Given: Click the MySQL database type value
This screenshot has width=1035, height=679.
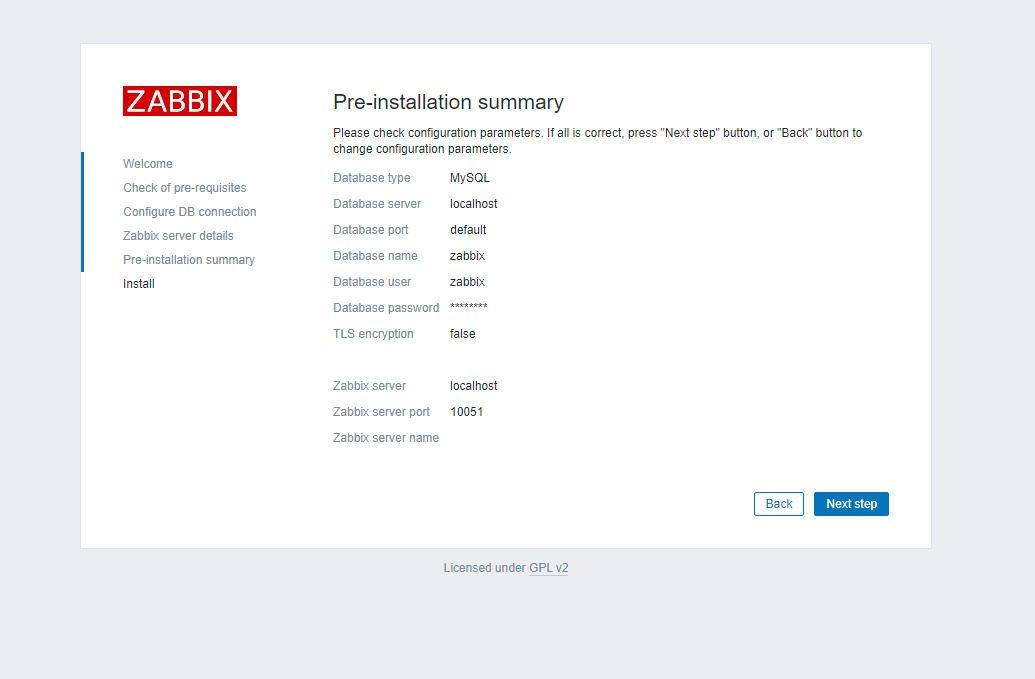Looking at the screenshot, I should point(470,178).
